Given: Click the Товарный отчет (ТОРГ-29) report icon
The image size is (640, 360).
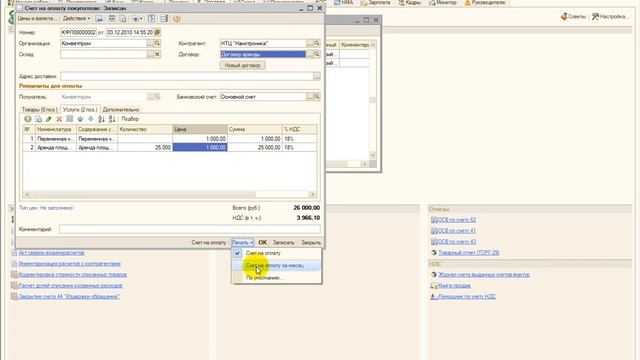Looking at the screenshot, I should tap(434, 253).
